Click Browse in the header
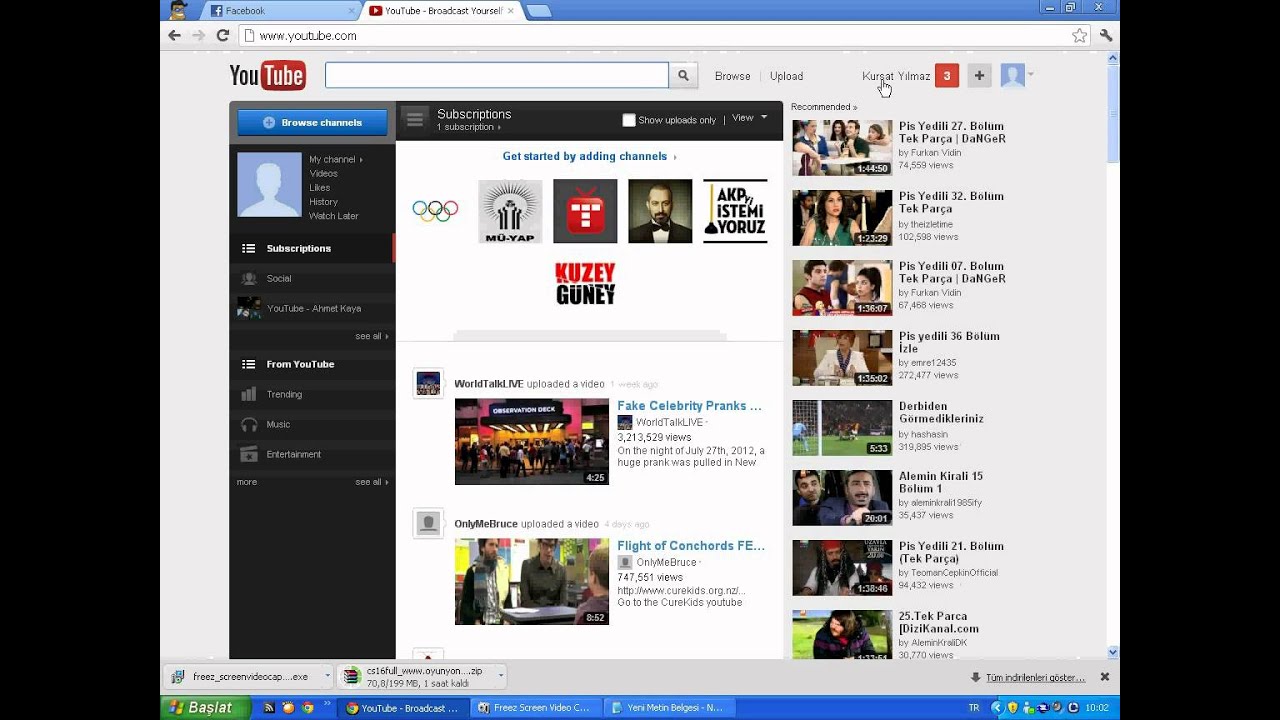1280x720 pixels. [x=732, y=76]
